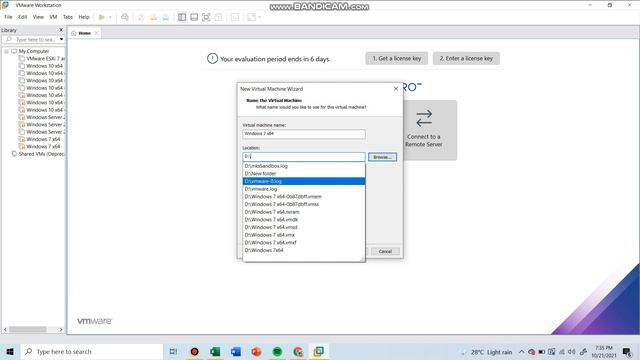Screen dimensions: 640x360
Task: Open Spotify from the taskbar
Action: click(x=277, y=351)
